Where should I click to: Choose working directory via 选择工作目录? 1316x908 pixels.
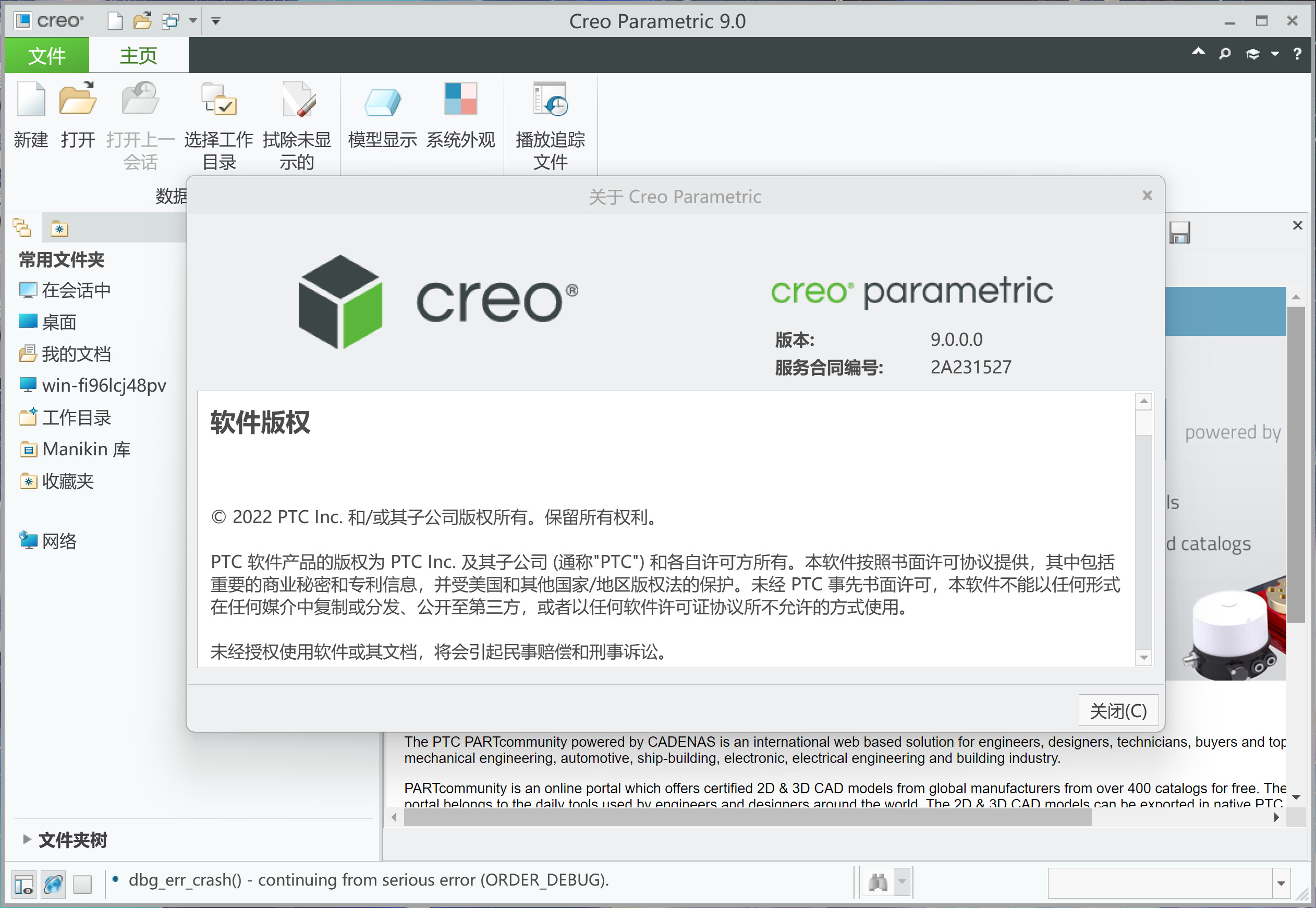[219, 126]
